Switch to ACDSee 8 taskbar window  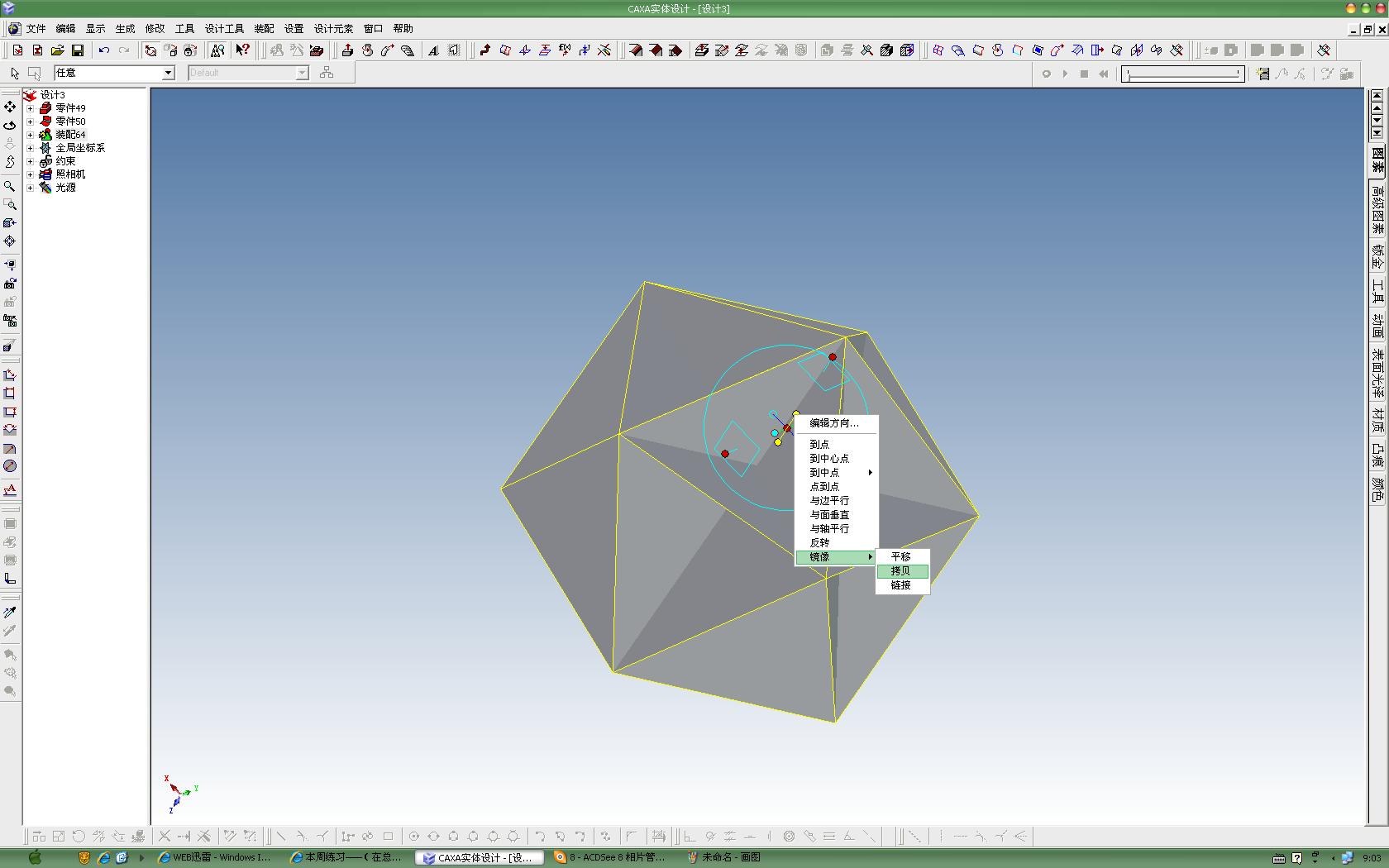point(612,857)
